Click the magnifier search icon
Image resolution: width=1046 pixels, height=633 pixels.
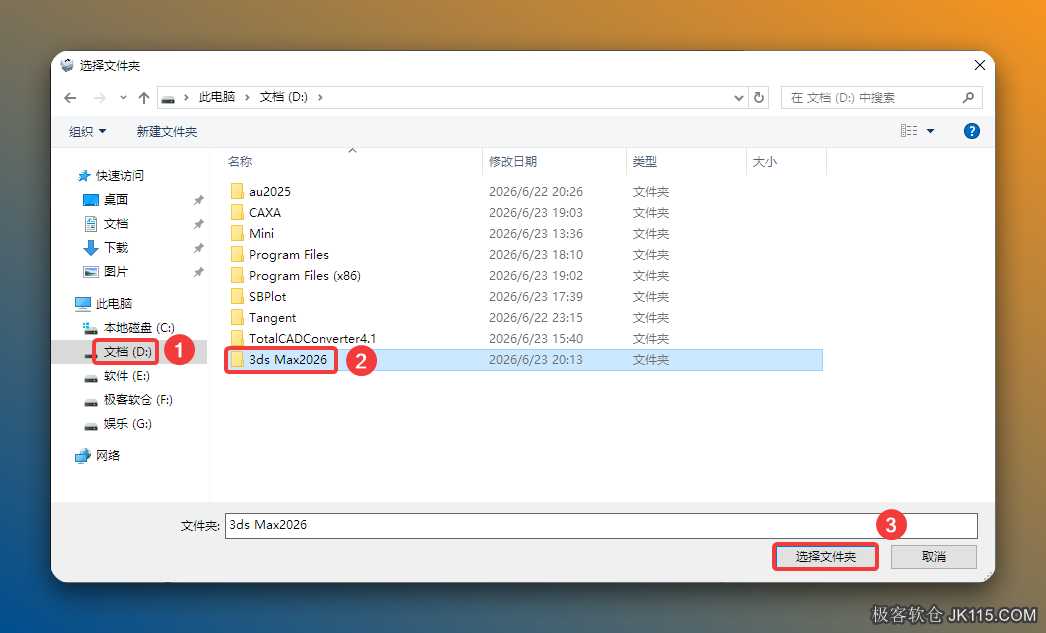968,98
